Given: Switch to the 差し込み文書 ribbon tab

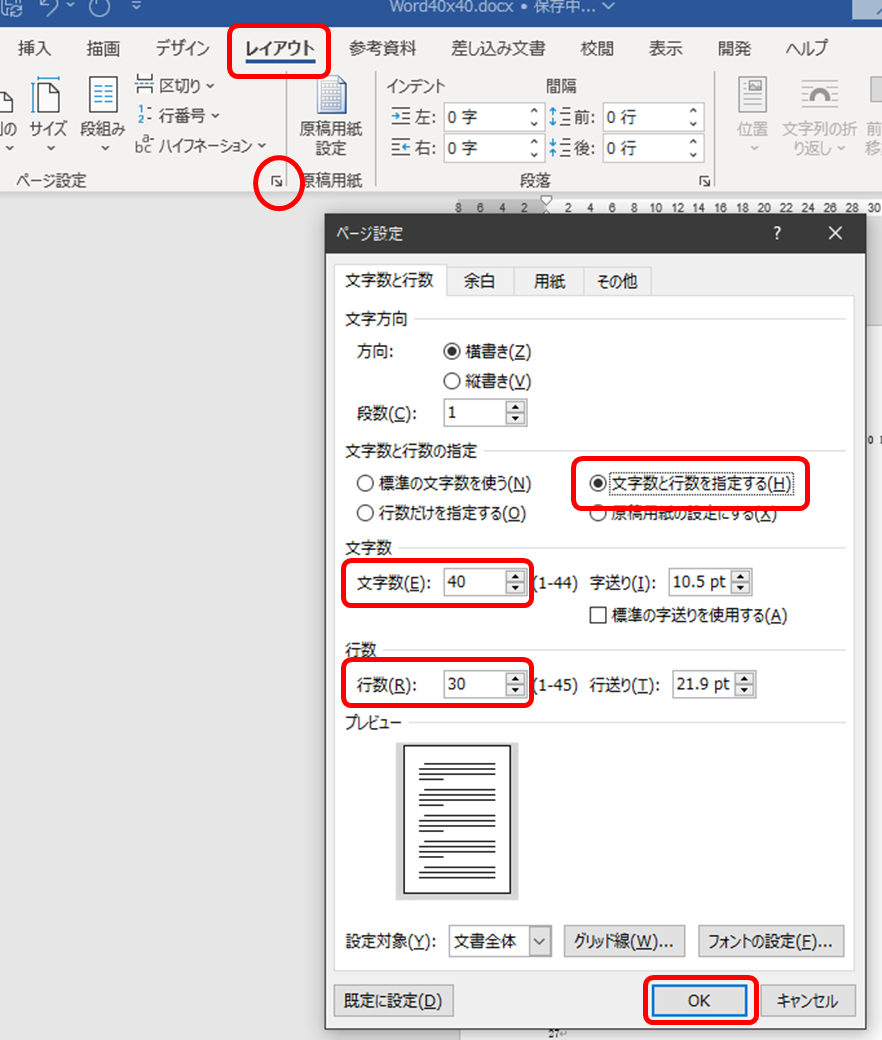Looking at the screenshot, I should 498,48.
